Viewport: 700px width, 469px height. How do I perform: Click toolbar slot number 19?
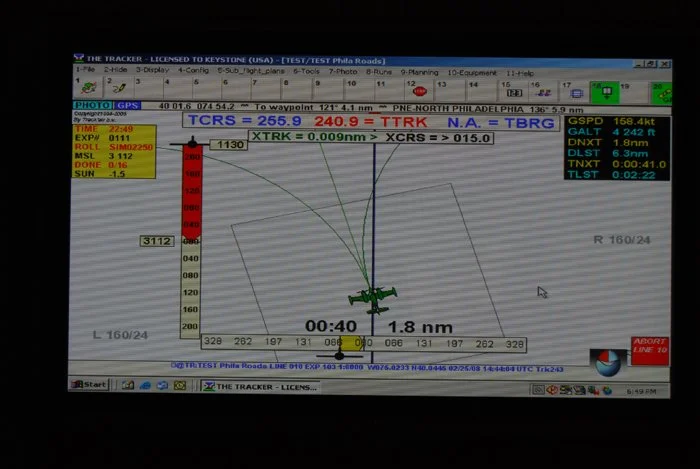click(x=634, y=93)
